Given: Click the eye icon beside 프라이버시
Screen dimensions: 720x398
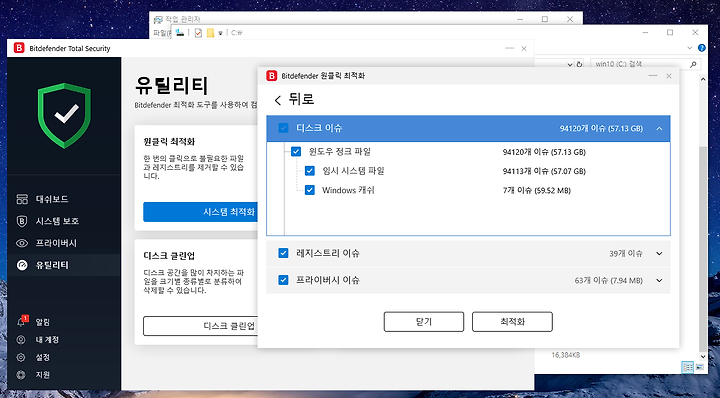Looking at the screenshot, I should [x=22, y=243].
